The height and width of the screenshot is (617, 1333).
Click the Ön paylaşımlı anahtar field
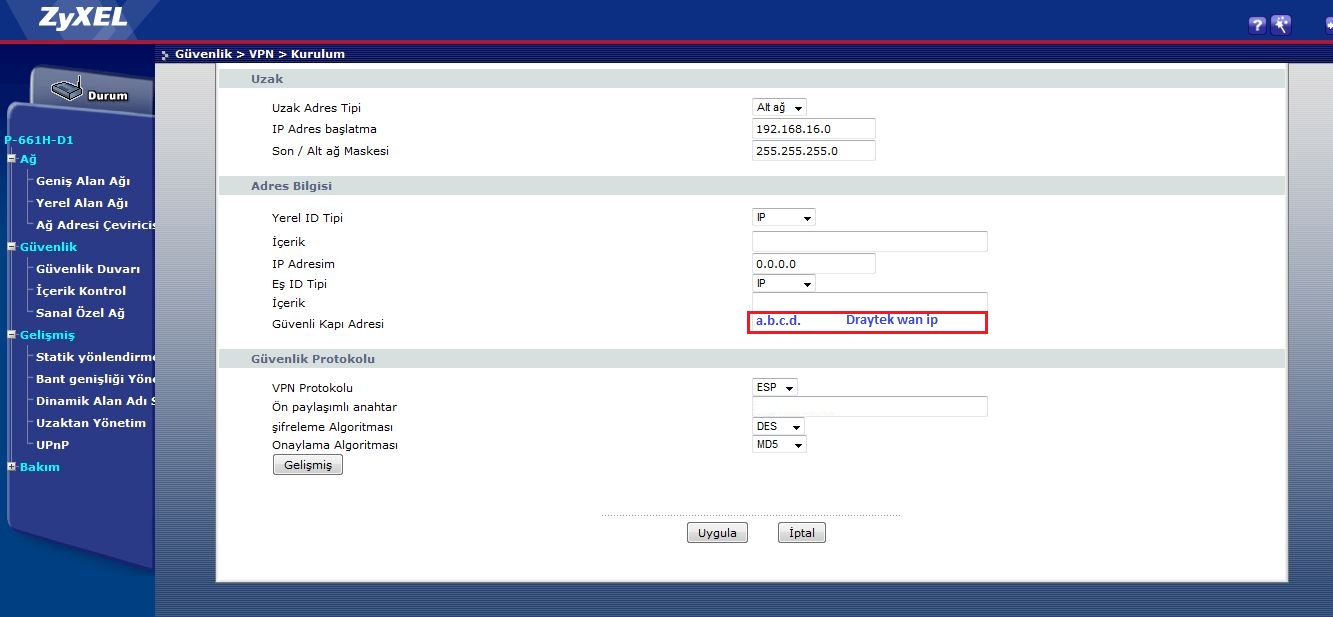pos(869,406)
